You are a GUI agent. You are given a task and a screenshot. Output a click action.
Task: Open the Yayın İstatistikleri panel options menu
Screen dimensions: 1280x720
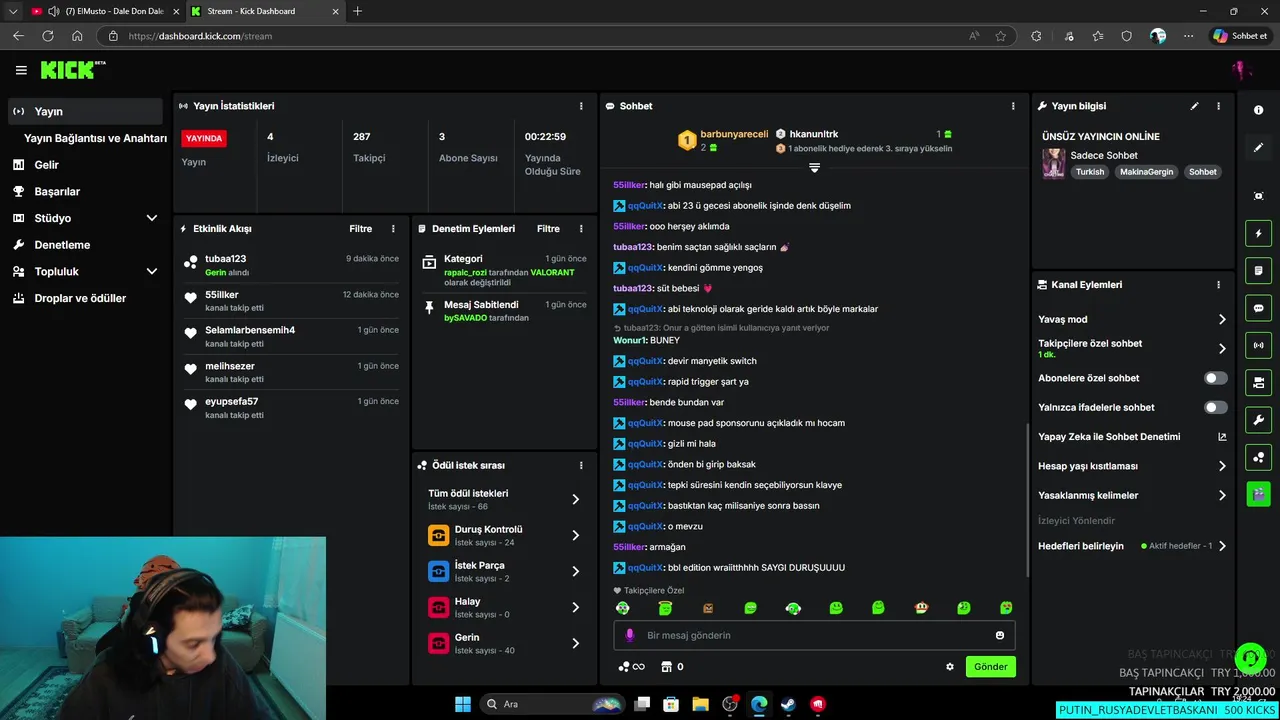pos(581,106)
